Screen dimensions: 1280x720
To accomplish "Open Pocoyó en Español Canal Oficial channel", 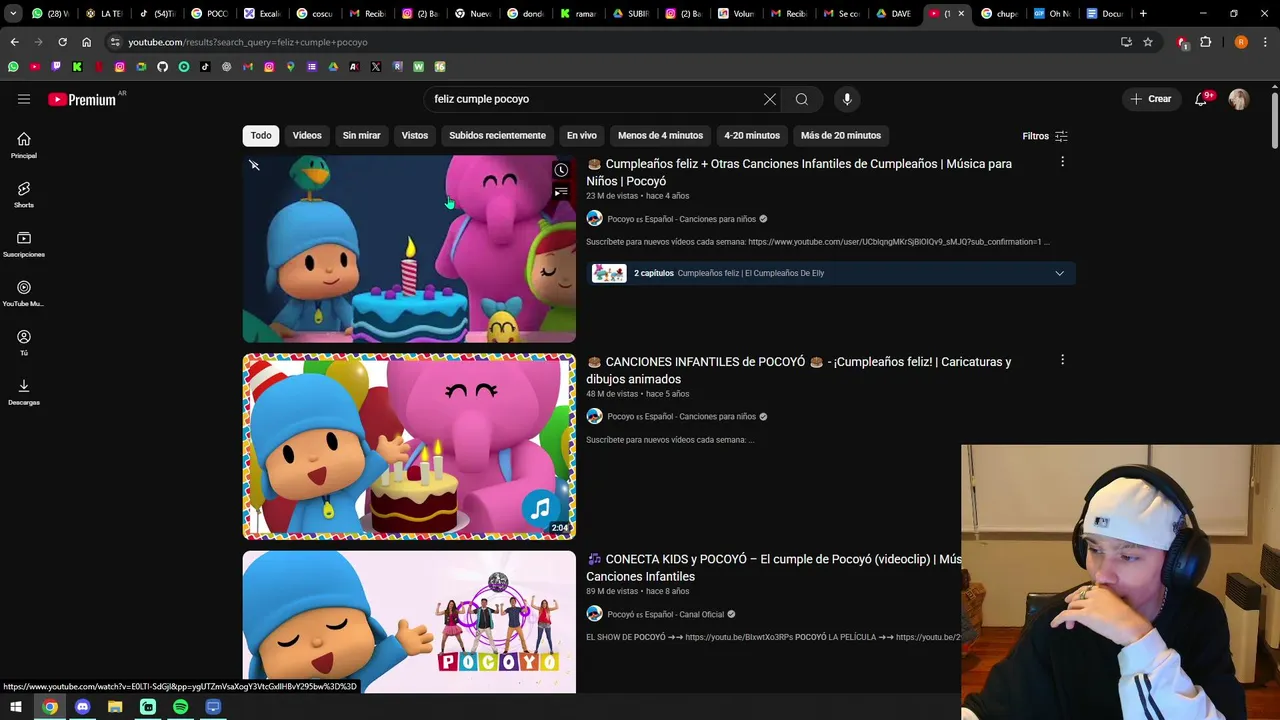I will point(665,614).
